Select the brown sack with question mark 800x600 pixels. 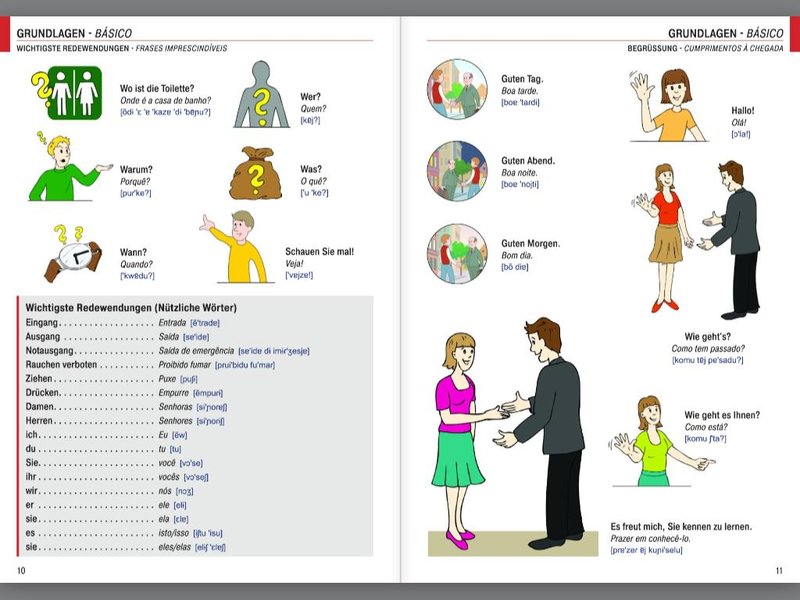tap(256, 173)
